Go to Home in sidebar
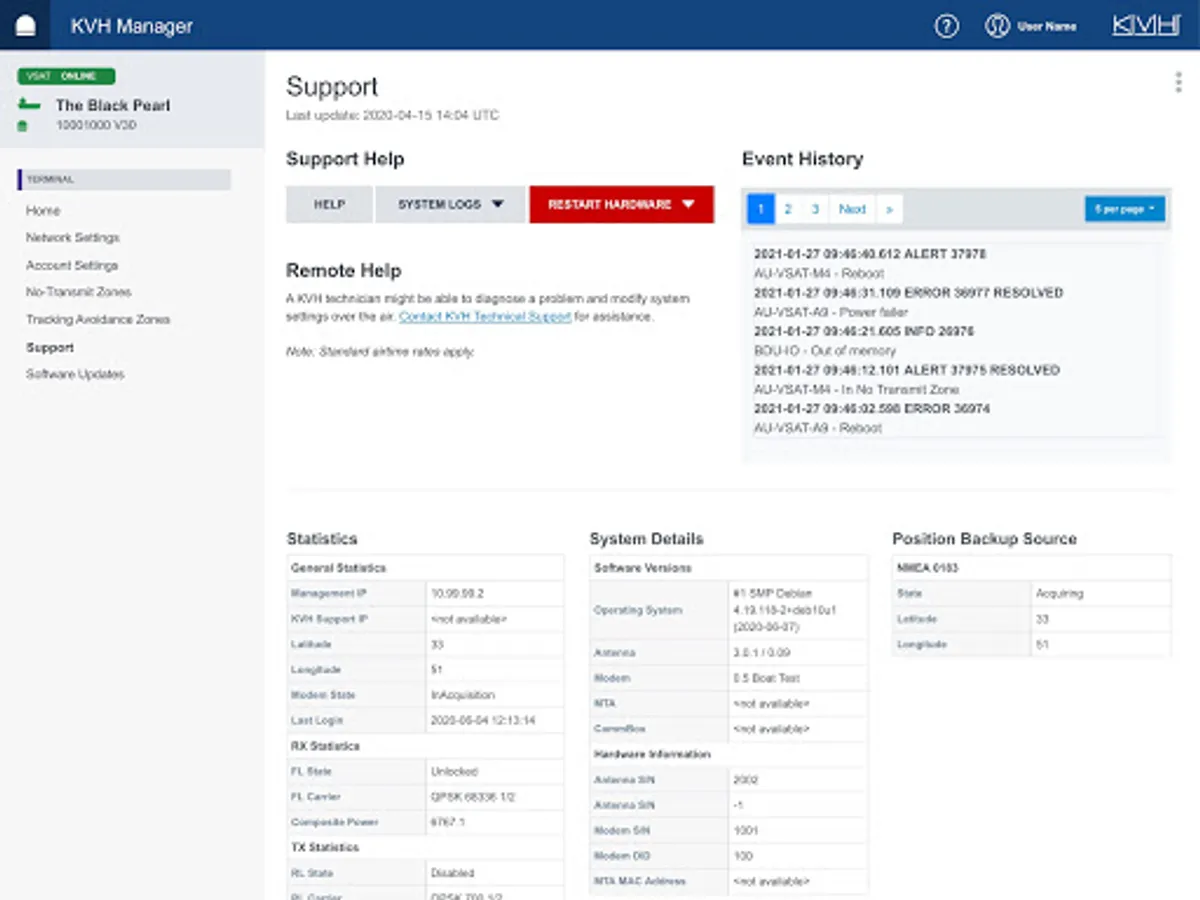The image size is (1200, 900). pos(43,211)
